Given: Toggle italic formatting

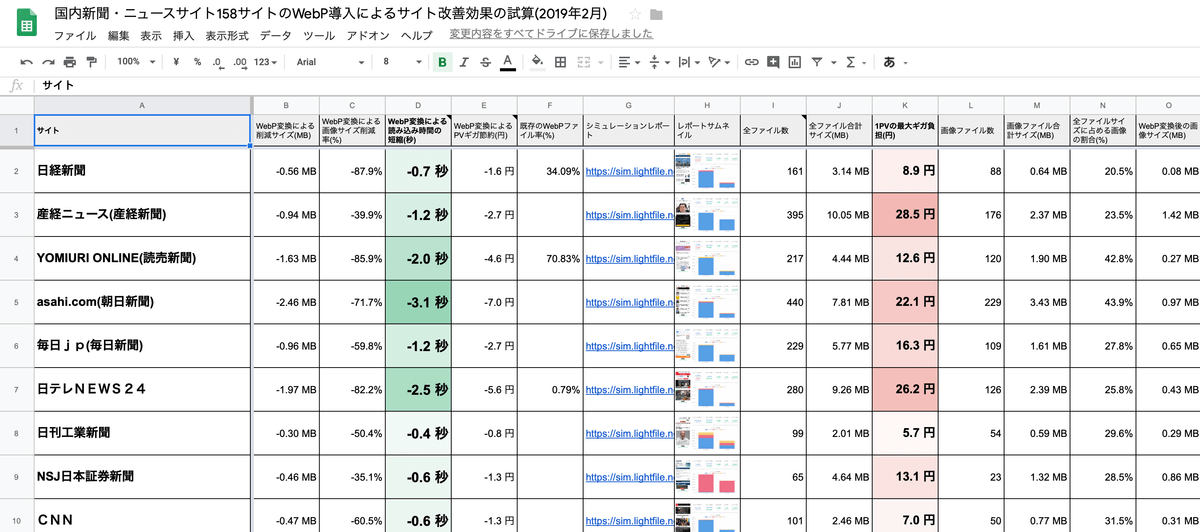Looking at the screenshot, I should pos(464,62).
